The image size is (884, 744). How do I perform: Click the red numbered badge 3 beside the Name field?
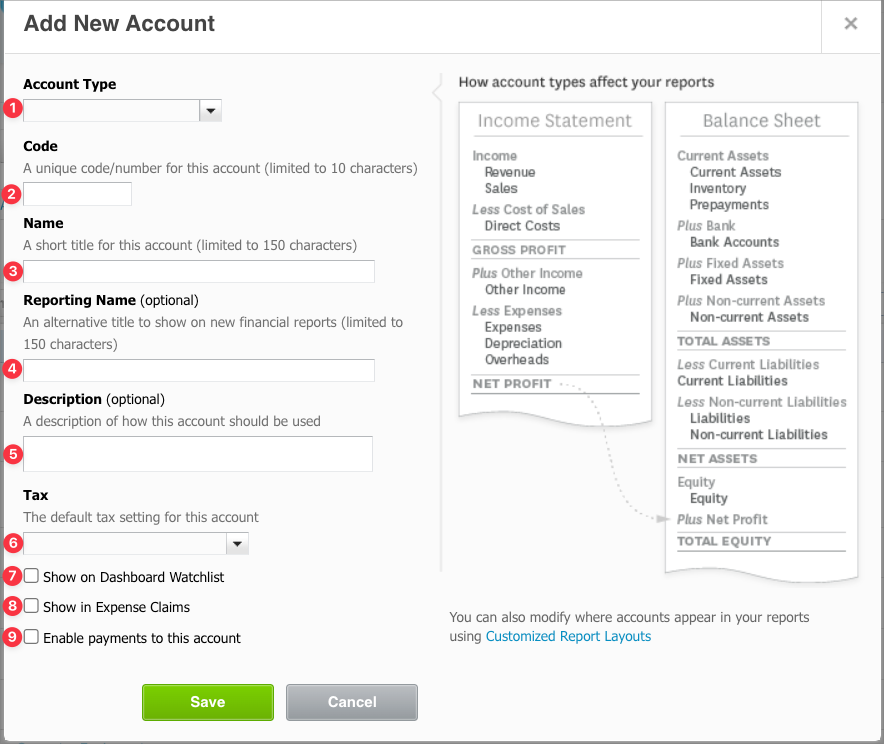tap(13, 271)
